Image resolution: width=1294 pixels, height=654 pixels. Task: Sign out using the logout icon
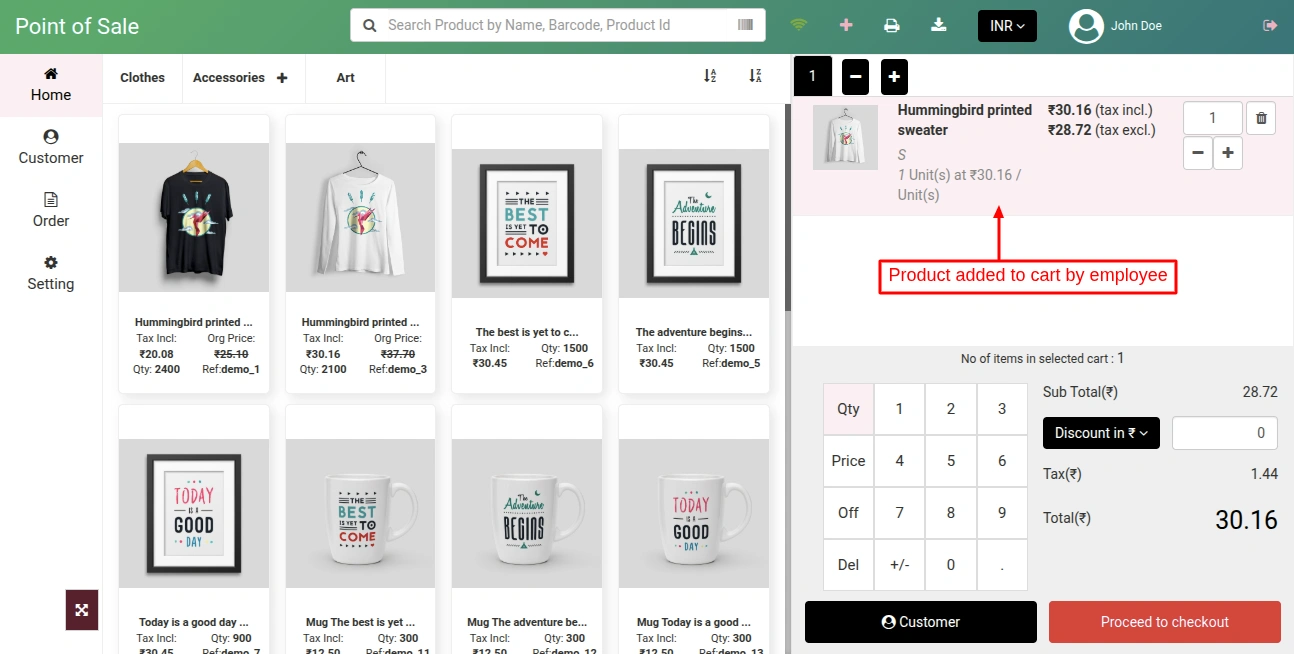point(1270,25)
